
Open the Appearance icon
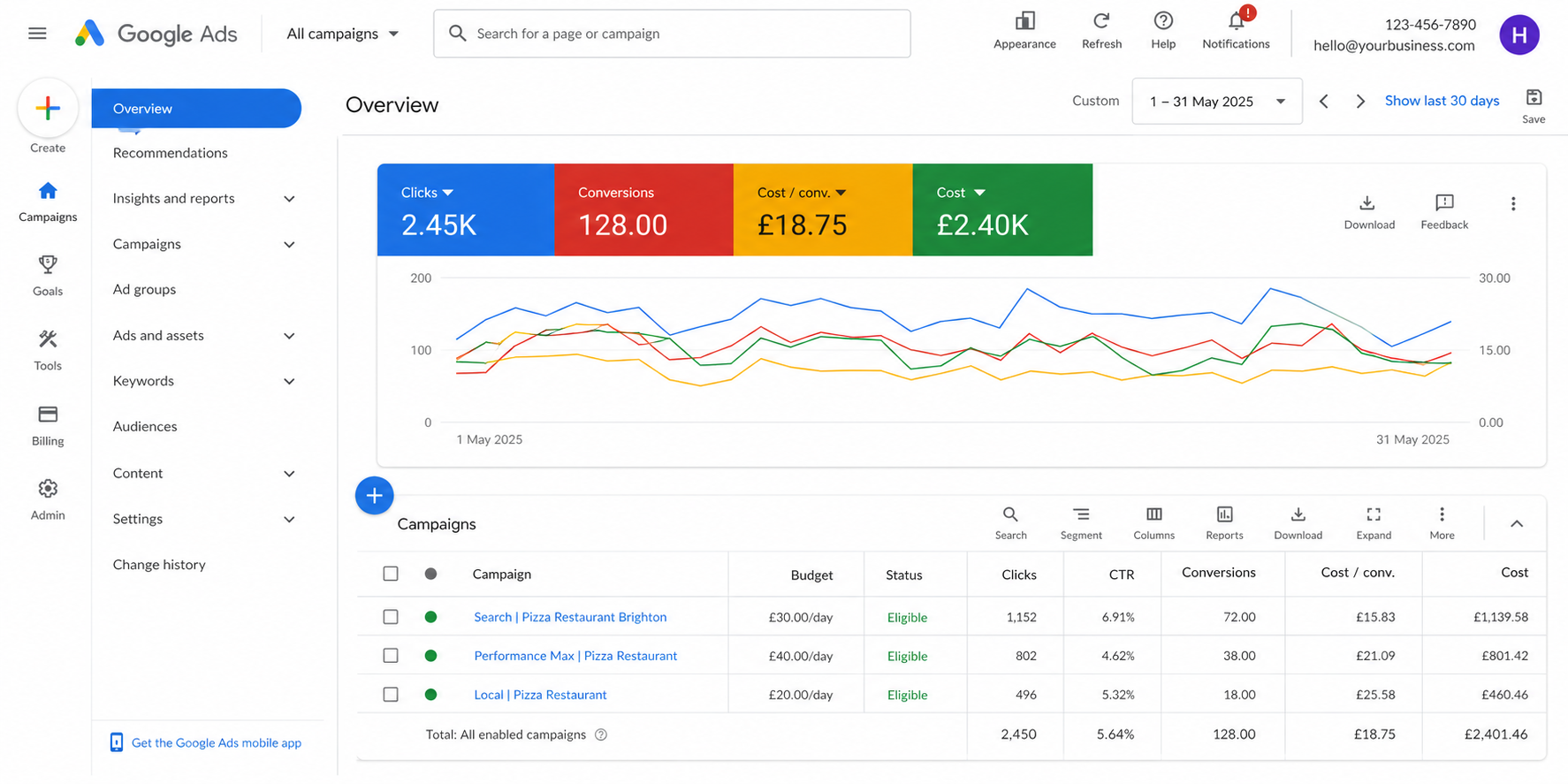[1024, 20]
